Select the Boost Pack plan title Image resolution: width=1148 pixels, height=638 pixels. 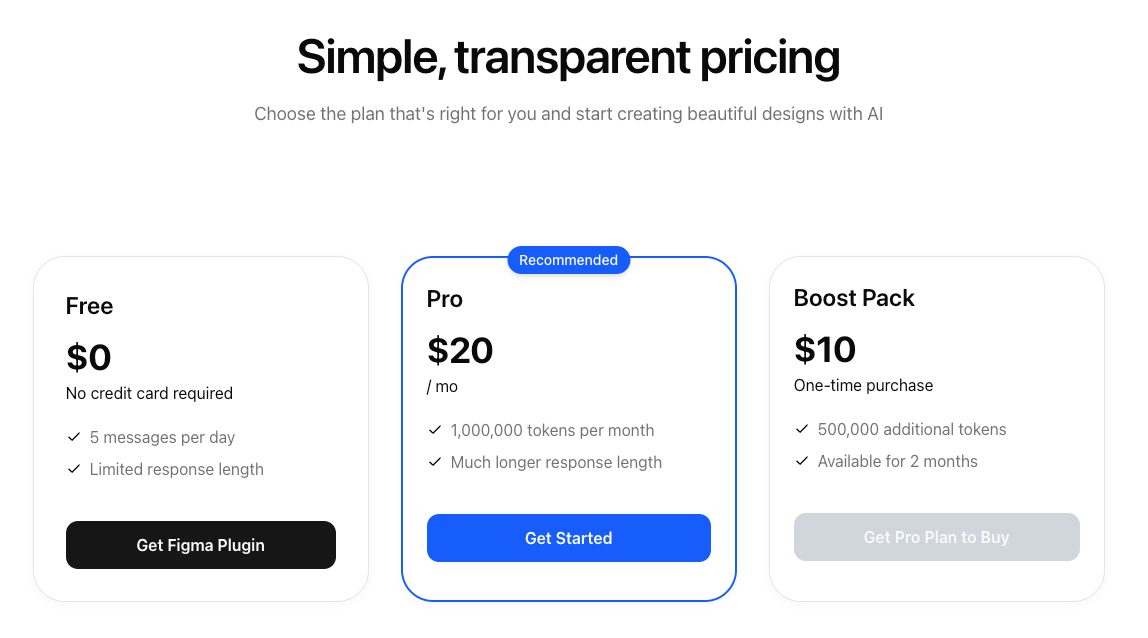pyautogui.click(x=854, y=298)
